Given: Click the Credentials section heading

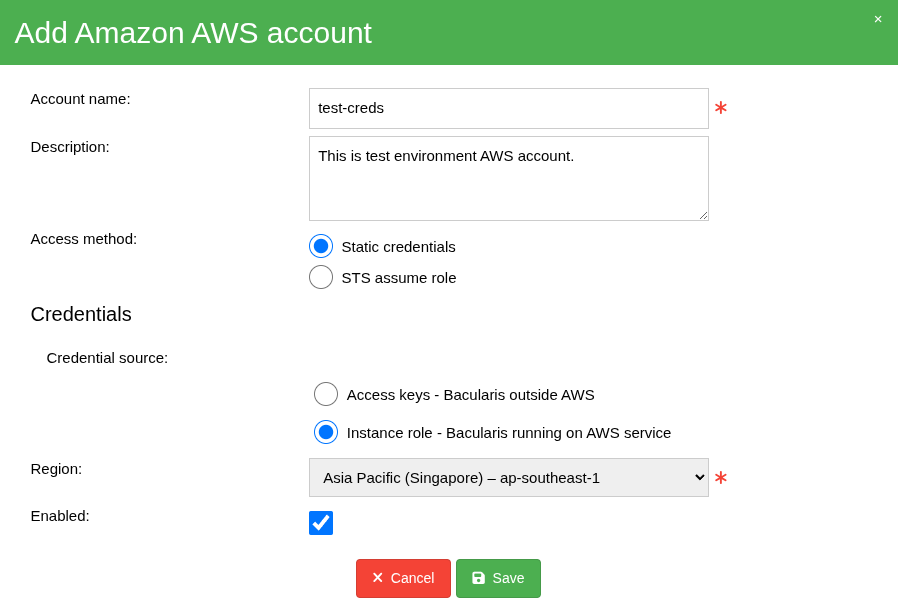Looking at the screenshot, I should pyautogui.click(x=81, y=314).
